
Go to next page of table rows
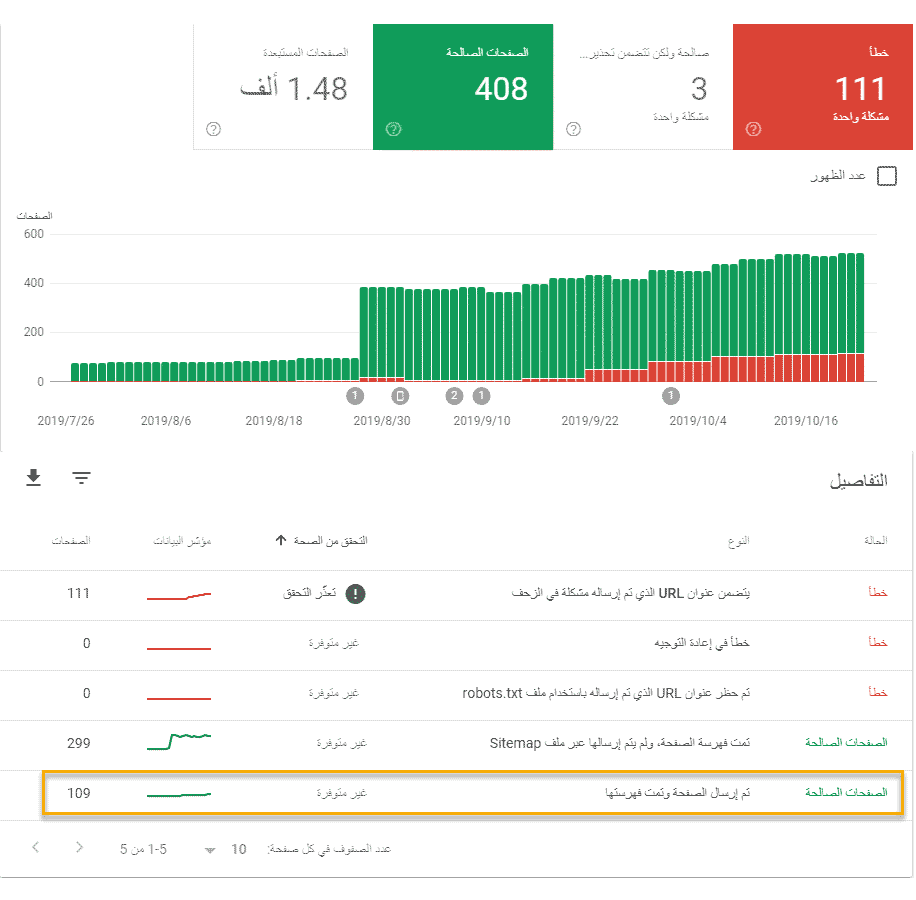point(80,848)
